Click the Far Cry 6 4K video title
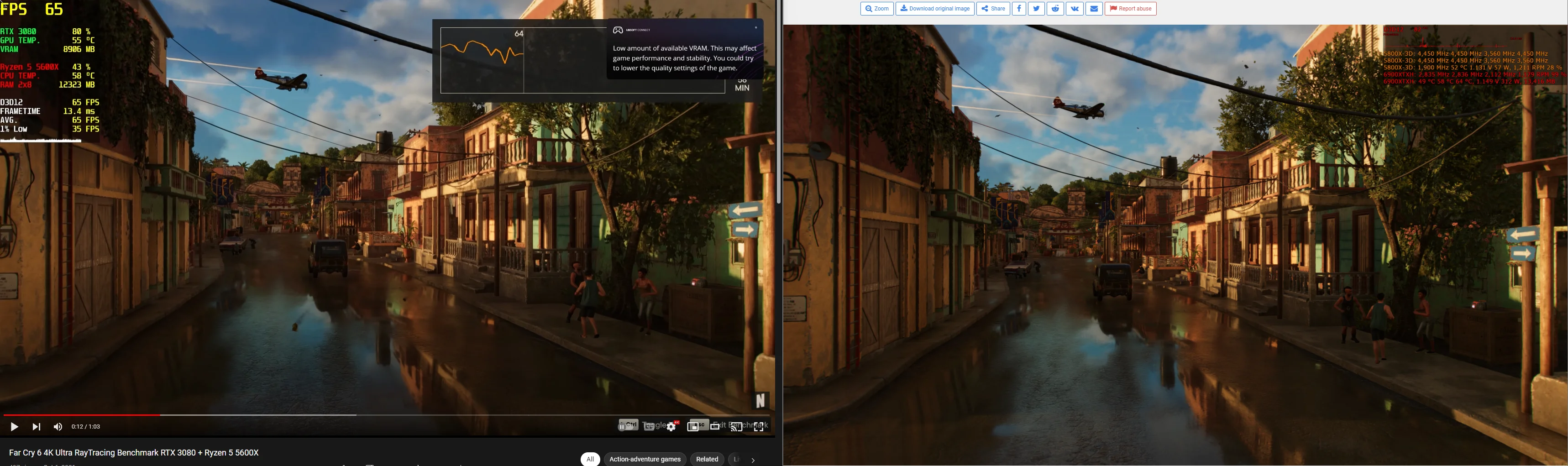Screen dimensions: 1568x466 pos(134,453)
